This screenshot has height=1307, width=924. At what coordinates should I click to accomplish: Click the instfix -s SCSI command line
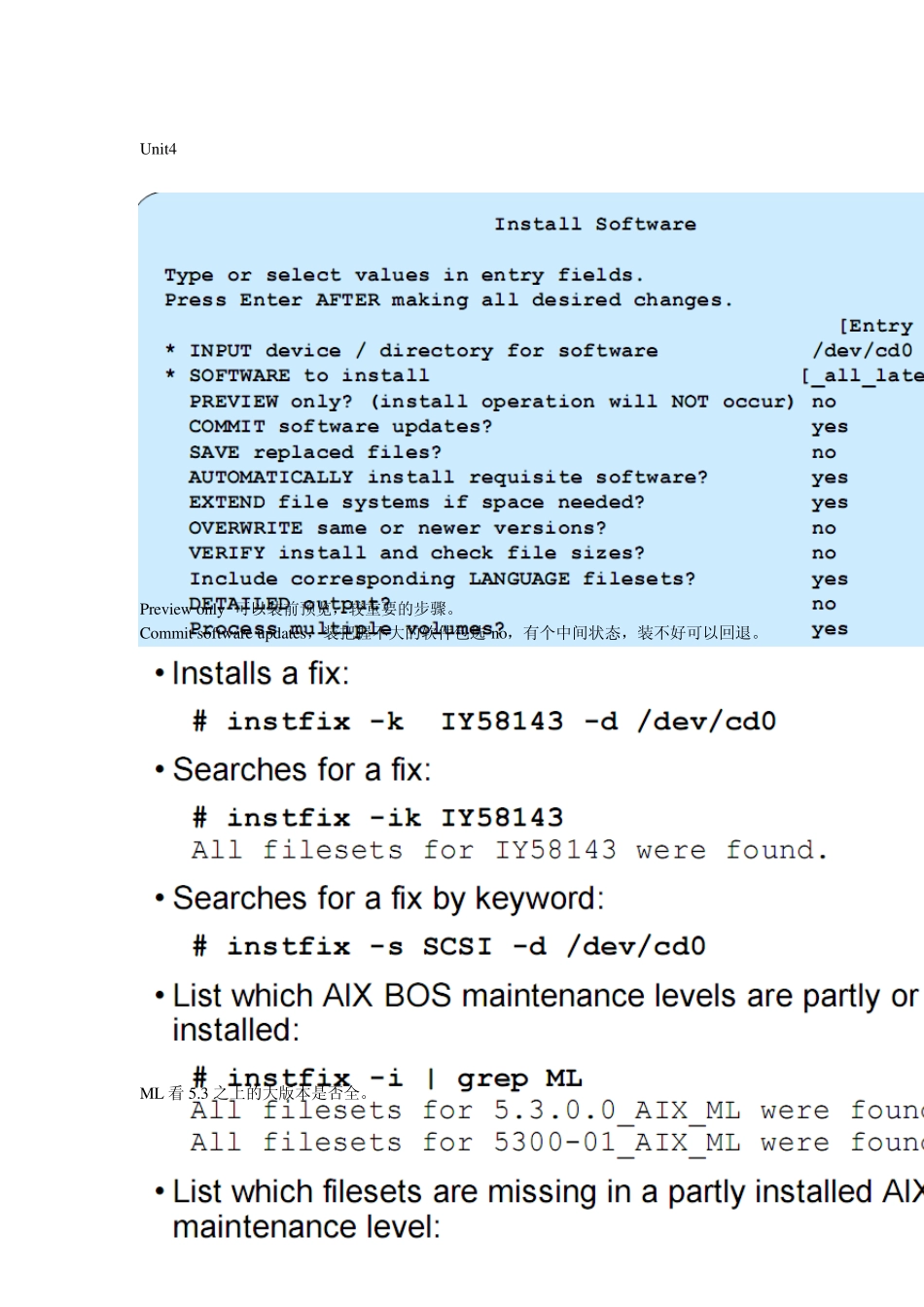click(449, 946)
